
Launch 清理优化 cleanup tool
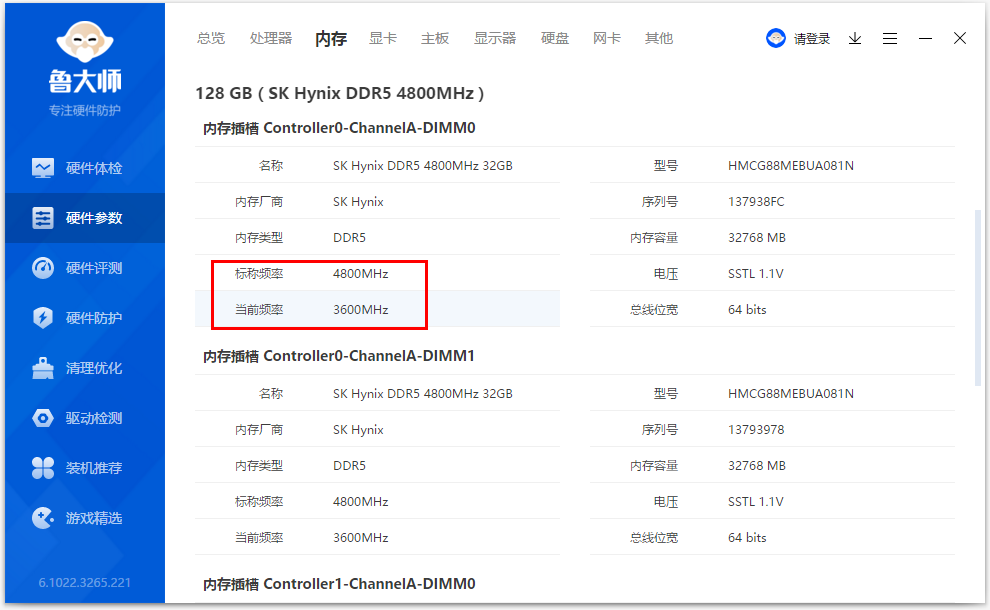tap(84, 367)
